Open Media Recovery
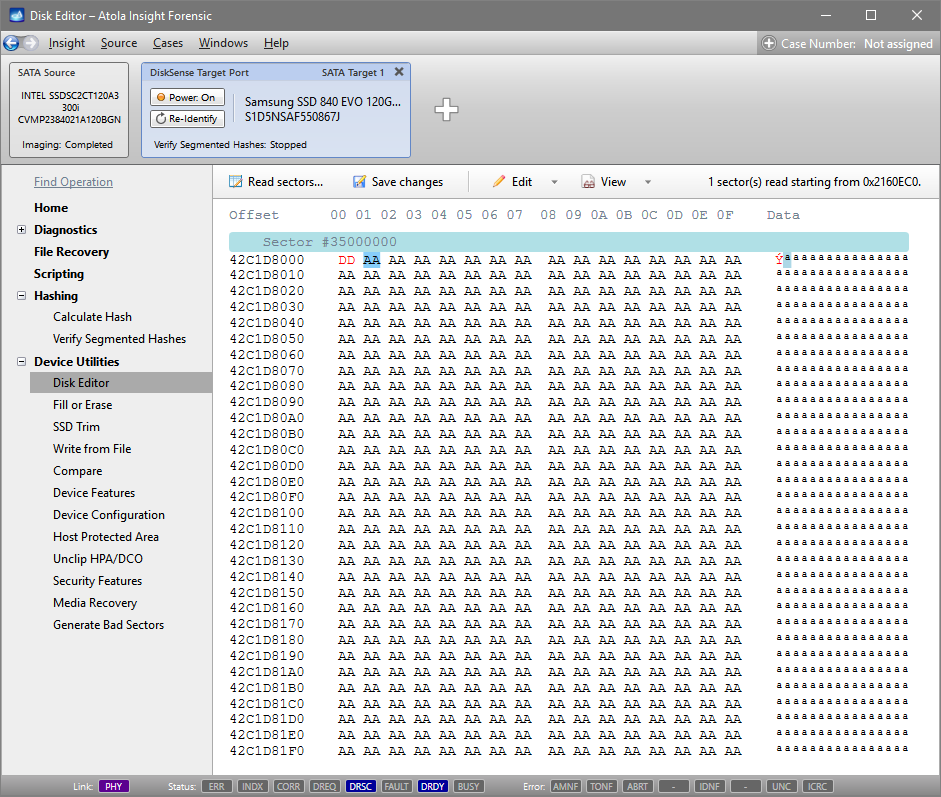This screenshot has height=797, width=941. (x=95, y=603)
